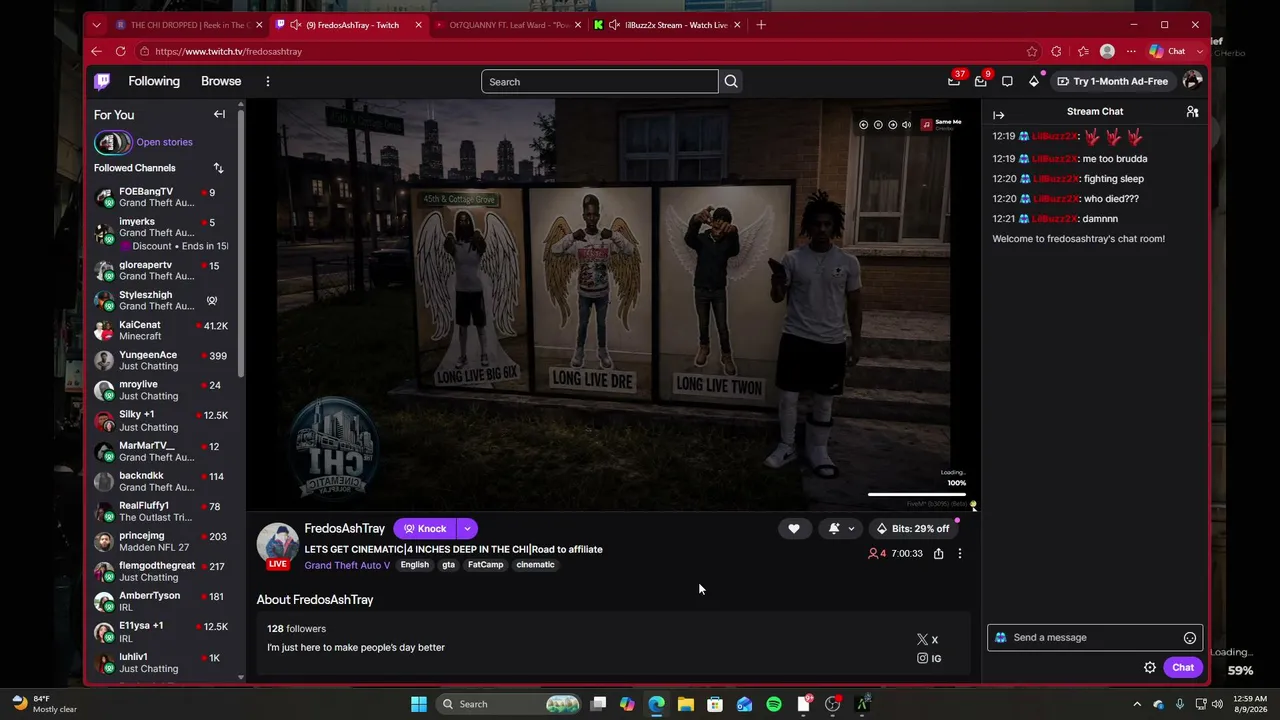Go to the Twitch home logo
Screen dimensions: 1280x720
[102, 82]
